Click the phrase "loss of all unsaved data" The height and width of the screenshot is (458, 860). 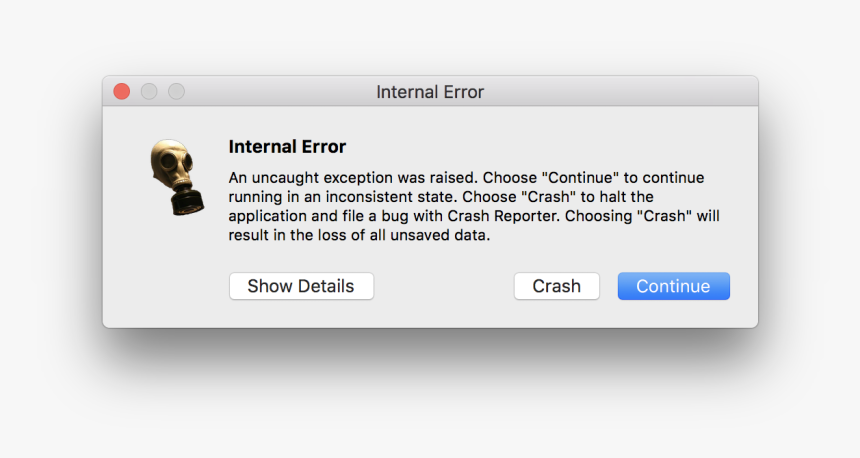[x=402, y=235]
